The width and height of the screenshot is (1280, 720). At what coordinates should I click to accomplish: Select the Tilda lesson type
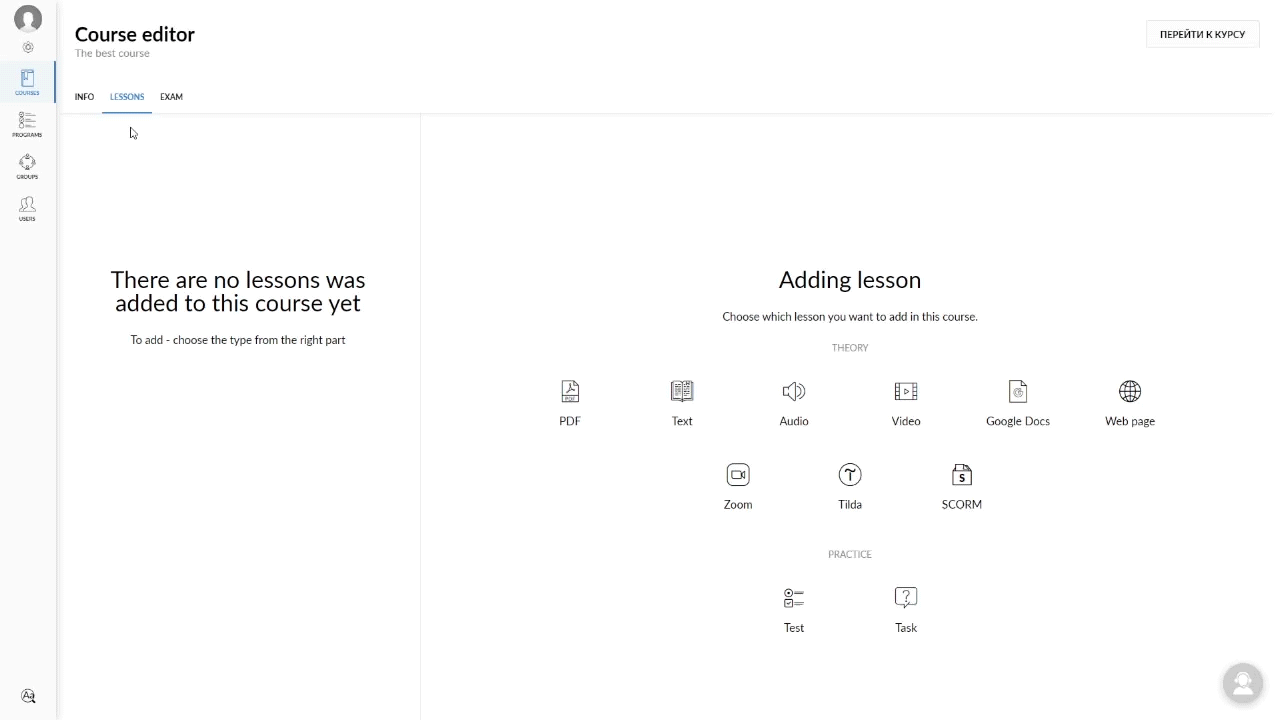tap(850, 476)
